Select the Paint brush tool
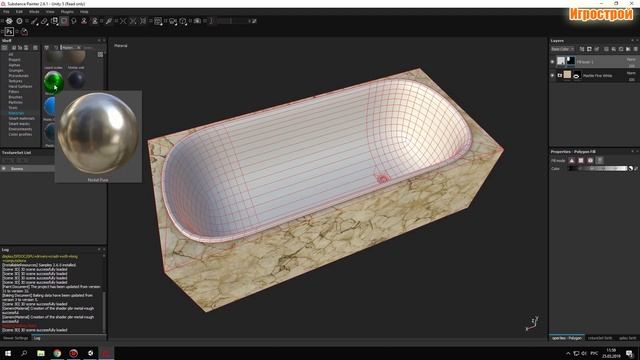Screen dimensions: 640x360 [34, 21]
